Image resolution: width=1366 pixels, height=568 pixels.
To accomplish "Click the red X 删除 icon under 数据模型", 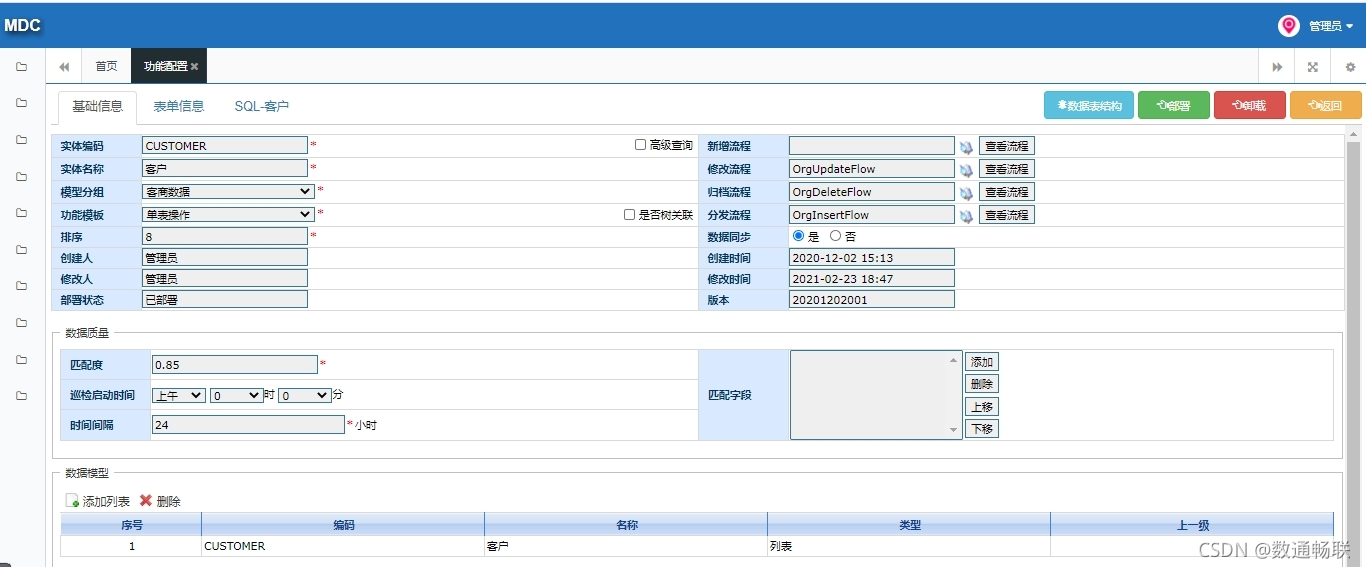I will [146, 501].
